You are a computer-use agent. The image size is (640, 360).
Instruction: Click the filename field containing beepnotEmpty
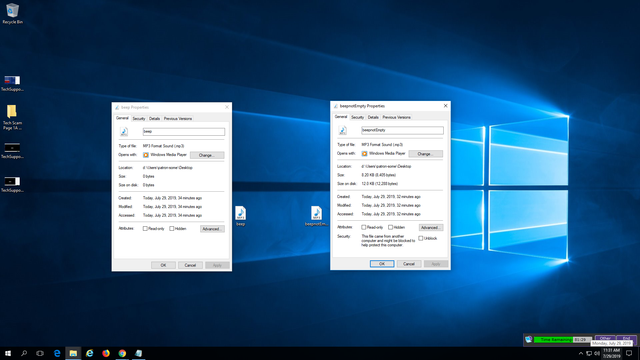click(402, 130)
